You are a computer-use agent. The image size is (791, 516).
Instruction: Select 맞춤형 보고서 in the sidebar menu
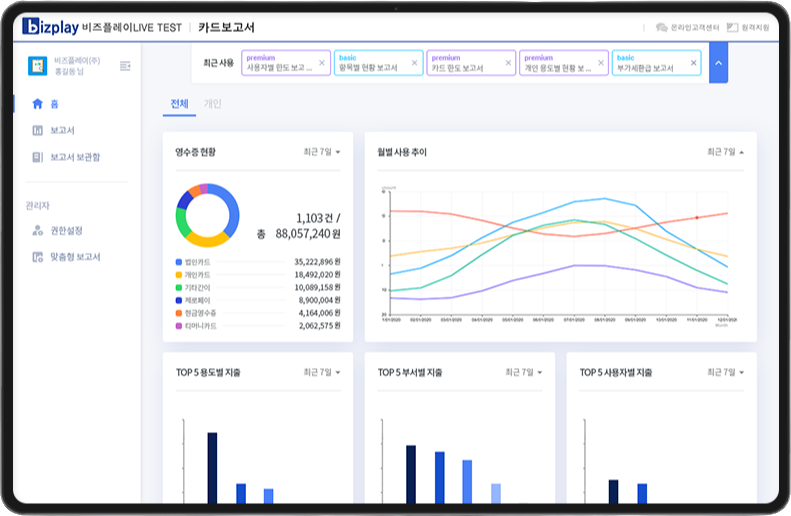[75, 257]
